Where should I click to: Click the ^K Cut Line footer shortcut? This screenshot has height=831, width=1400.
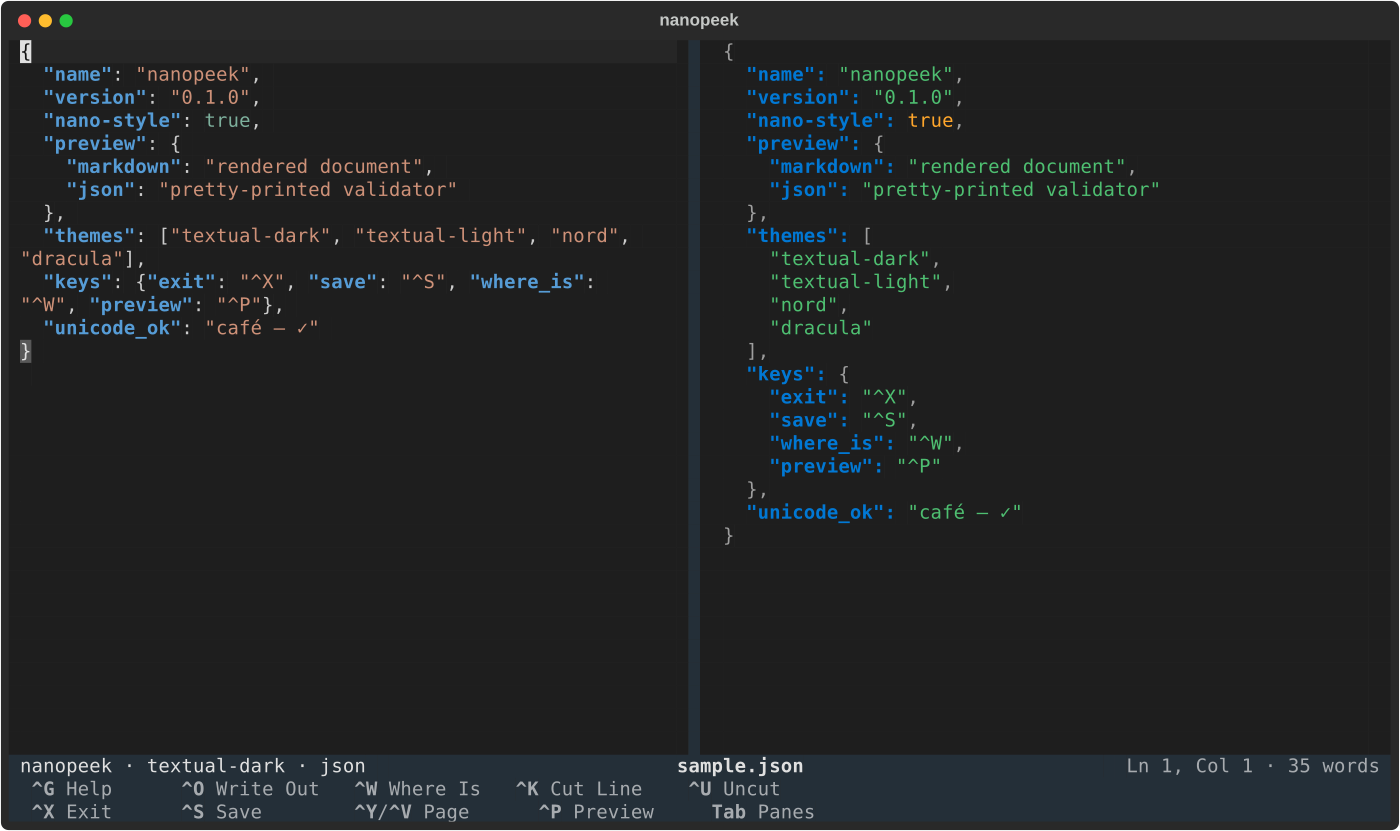(x=578, y=789)
